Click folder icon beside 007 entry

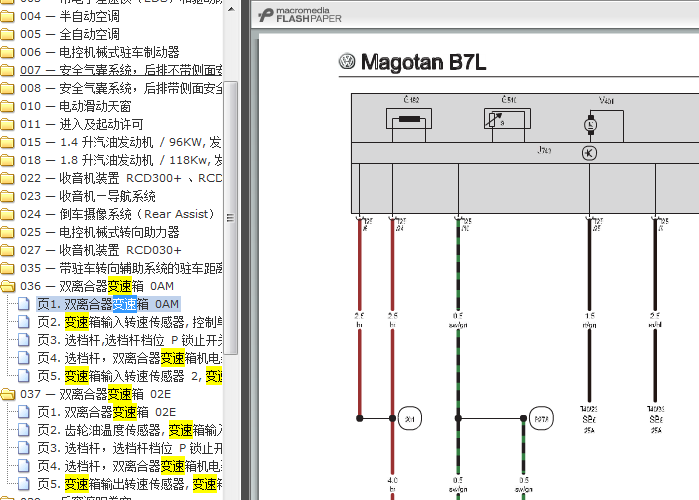tap(7, 70)
